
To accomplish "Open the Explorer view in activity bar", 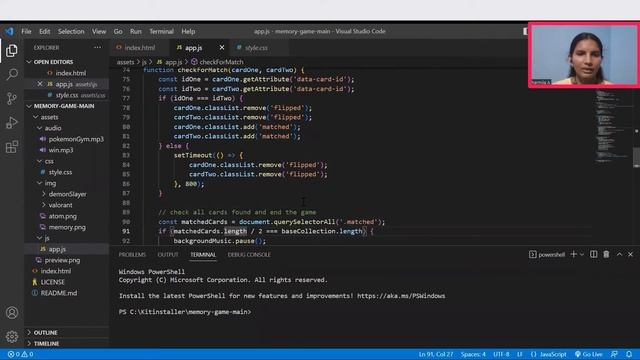I will click(12, 50).
